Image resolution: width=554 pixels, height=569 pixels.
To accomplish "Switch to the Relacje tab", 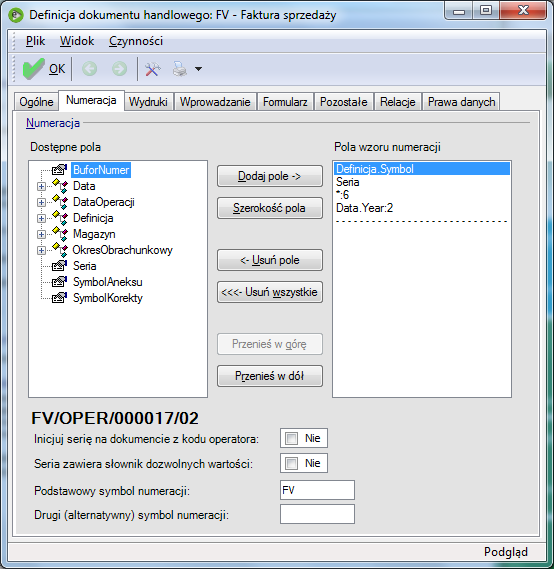I will pyautogui.click(x=398, y=102).
